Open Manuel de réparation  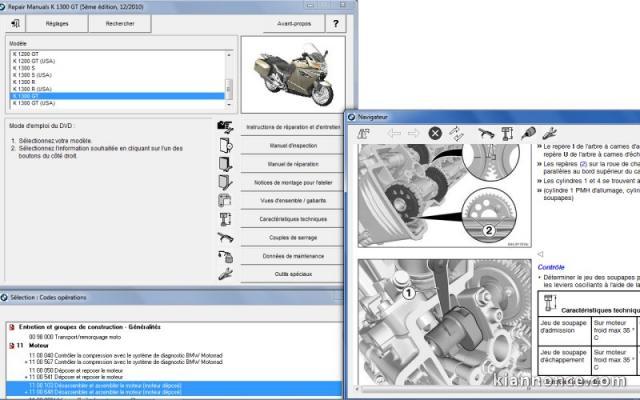coord(294,164)
